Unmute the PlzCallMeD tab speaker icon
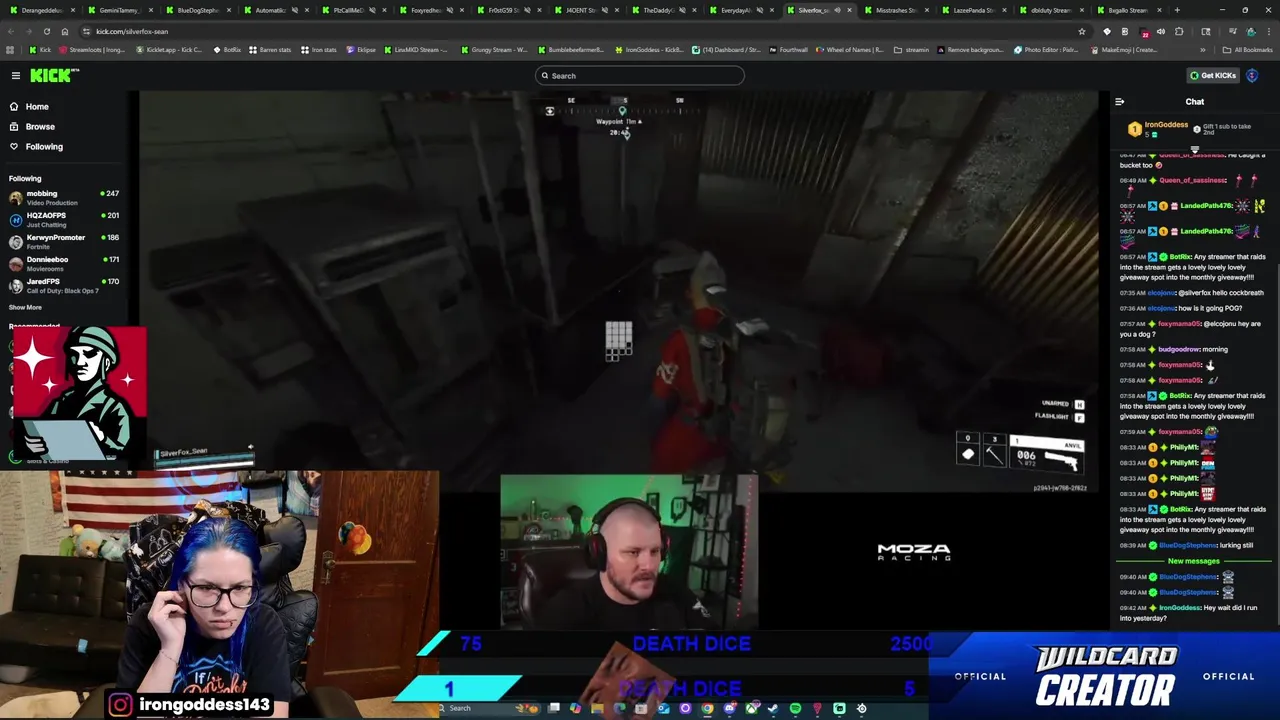The height and width of the screenshot is (720, 1280). coord(372,10)
